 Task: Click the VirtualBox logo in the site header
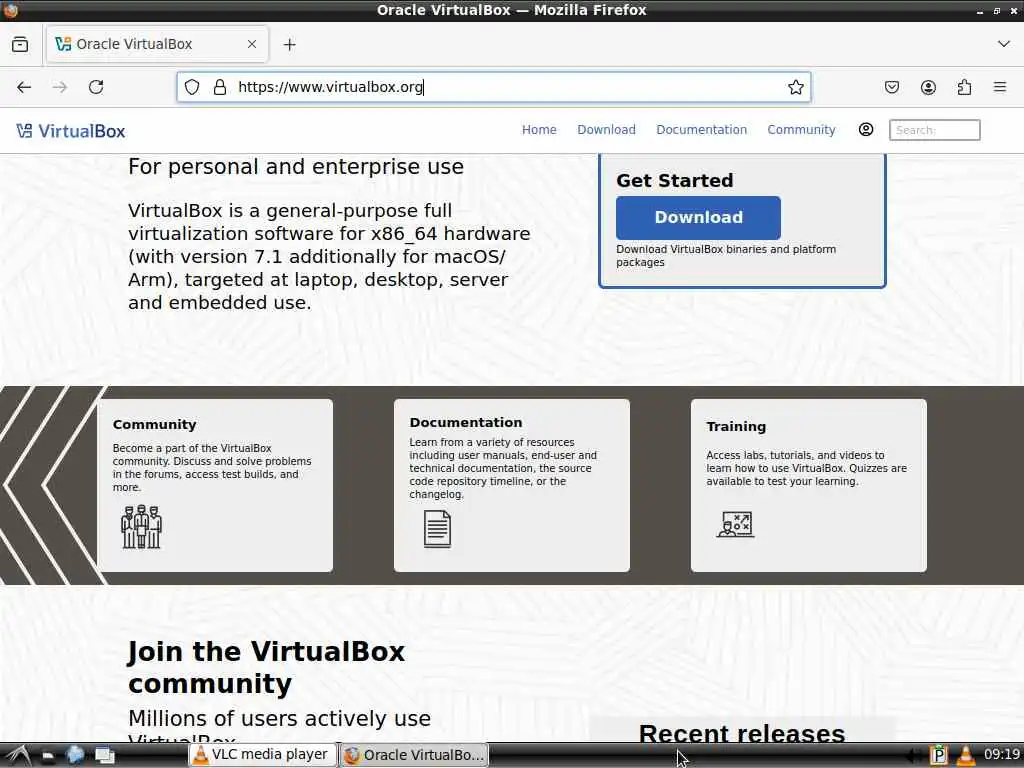coord(71,131)
